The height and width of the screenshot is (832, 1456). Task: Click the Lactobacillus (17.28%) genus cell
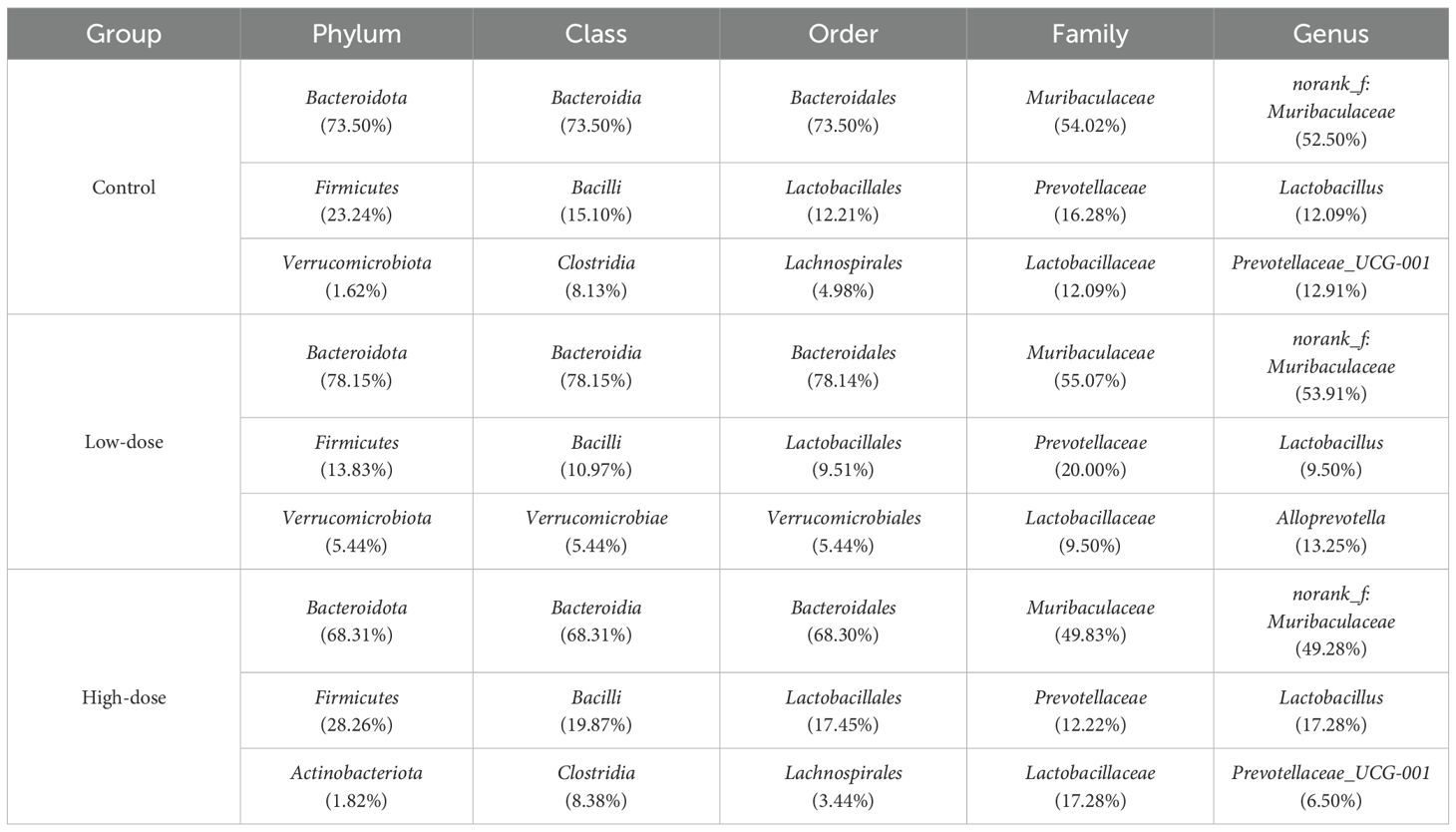pyautogui.click(x=1330, y=710)
